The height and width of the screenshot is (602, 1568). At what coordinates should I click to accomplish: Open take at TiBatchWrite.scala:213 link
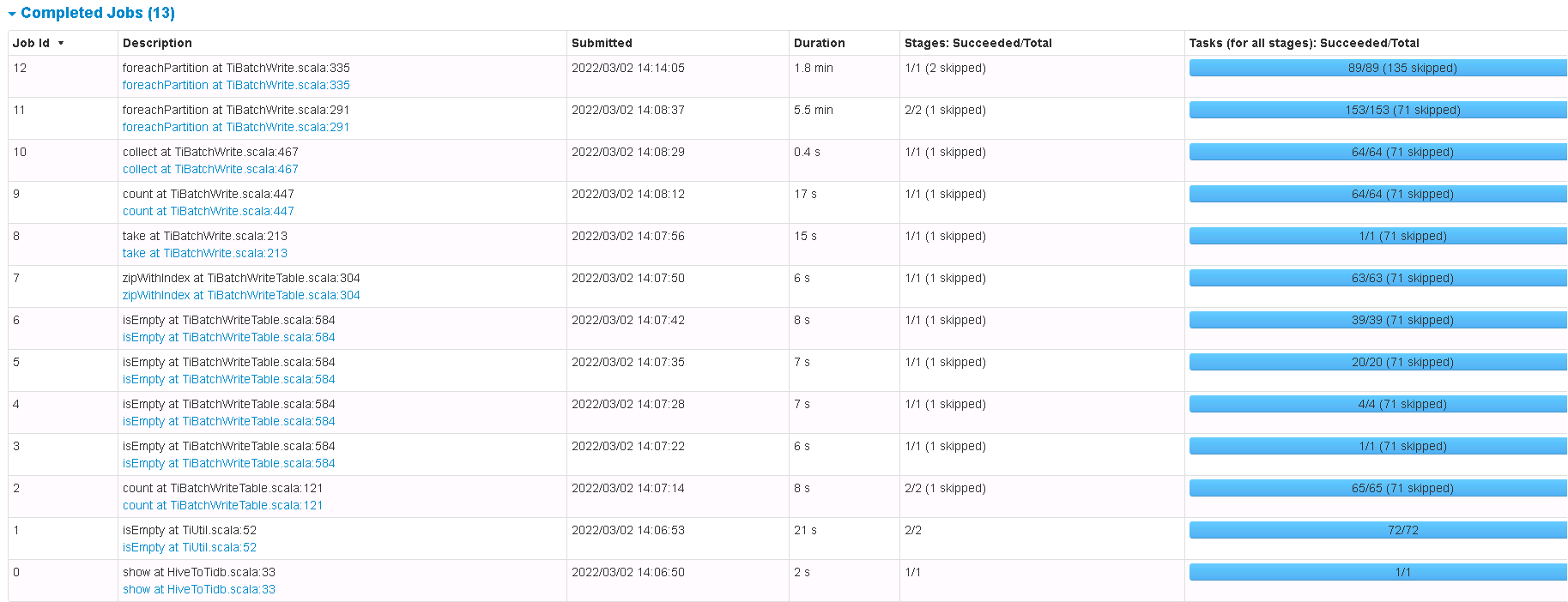click(x=205, y=253)
